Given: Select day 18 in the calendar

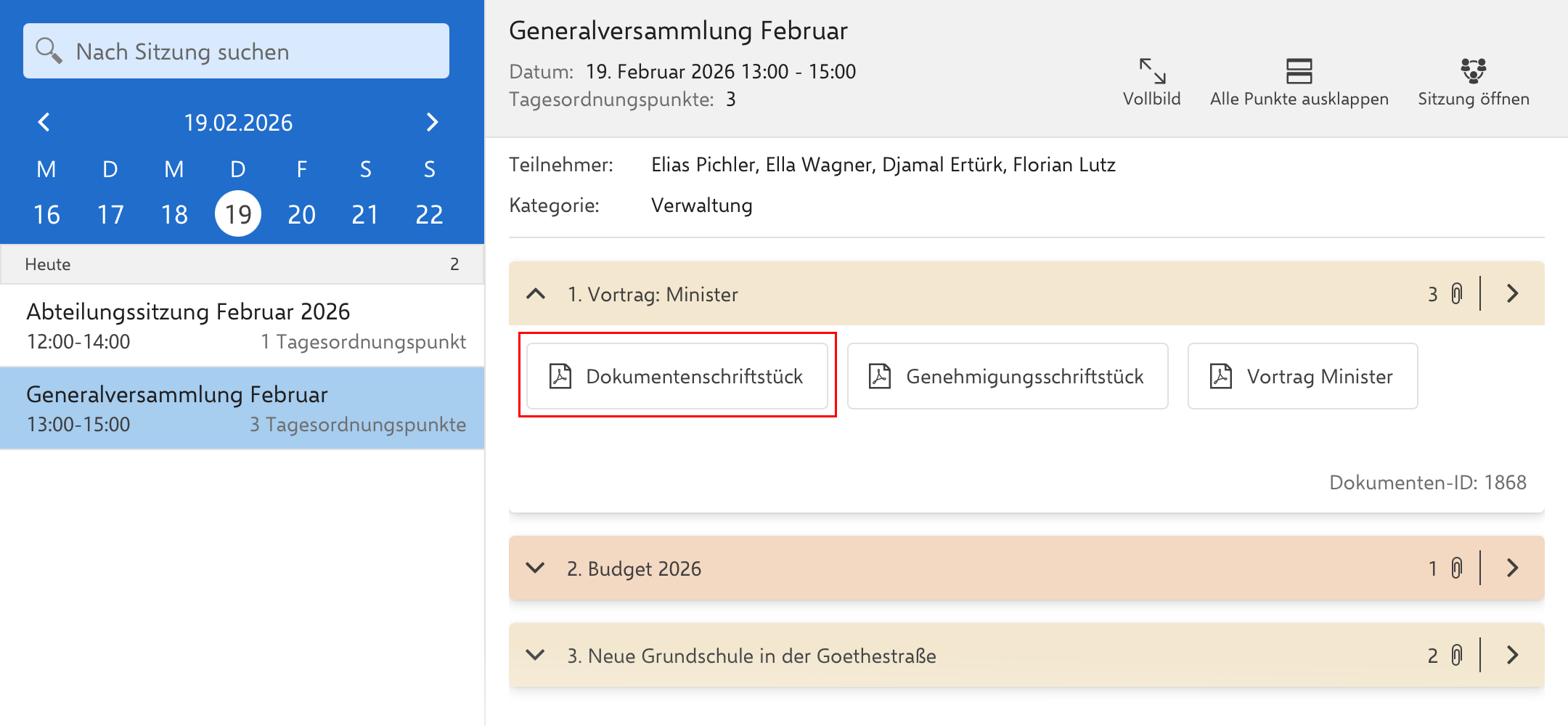Looking at the screenshot, I should (174, 214).
